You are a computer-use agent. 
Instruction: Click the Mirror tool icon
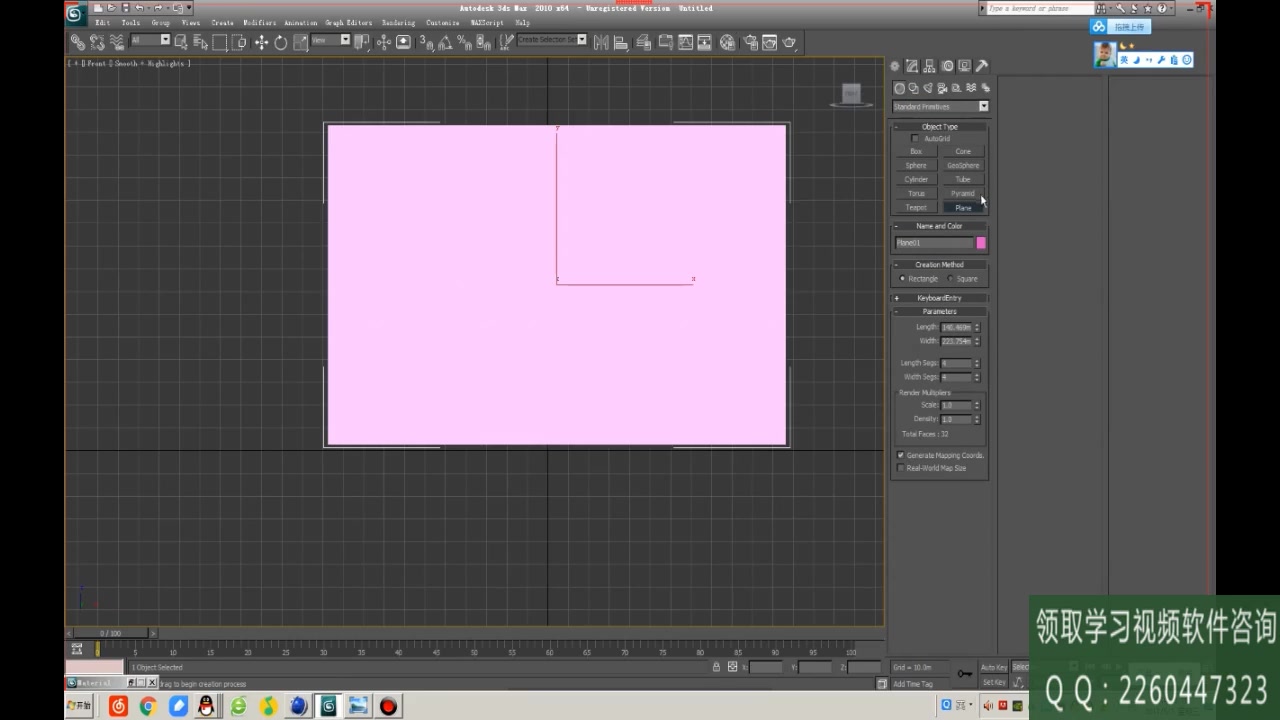pos(601,42)
